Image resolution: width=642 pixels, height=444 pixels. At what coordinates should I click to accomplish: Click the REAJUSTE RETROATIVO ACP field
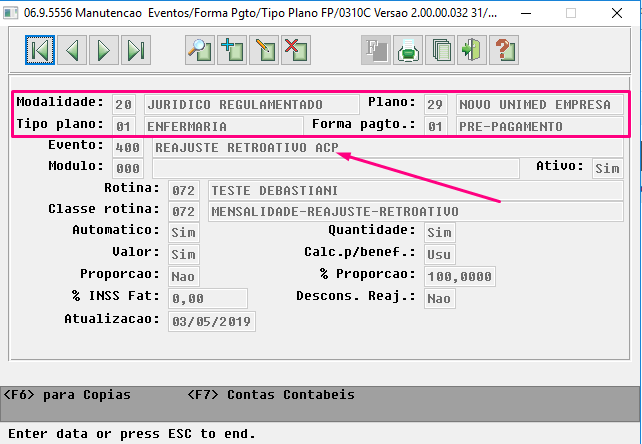coord(388,147)
